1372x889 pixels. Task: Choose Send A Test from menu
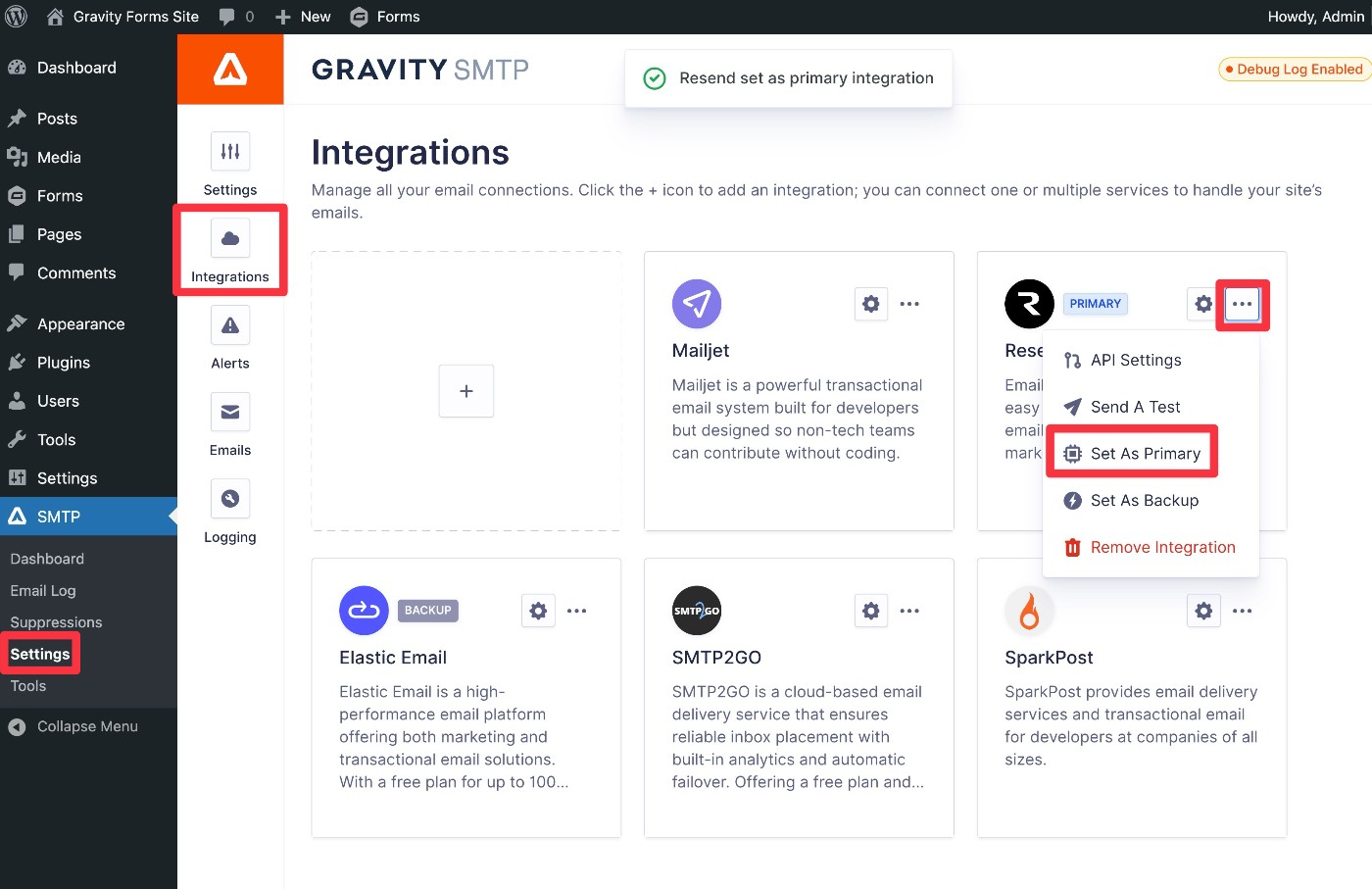click(1135, 407)
